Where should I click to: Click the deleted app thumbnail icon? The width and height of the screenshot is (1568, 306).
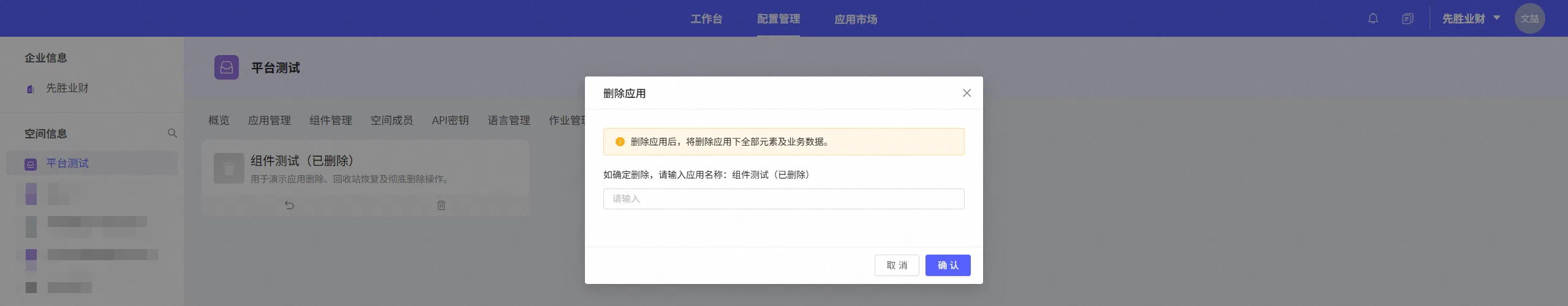click(229, 168)
